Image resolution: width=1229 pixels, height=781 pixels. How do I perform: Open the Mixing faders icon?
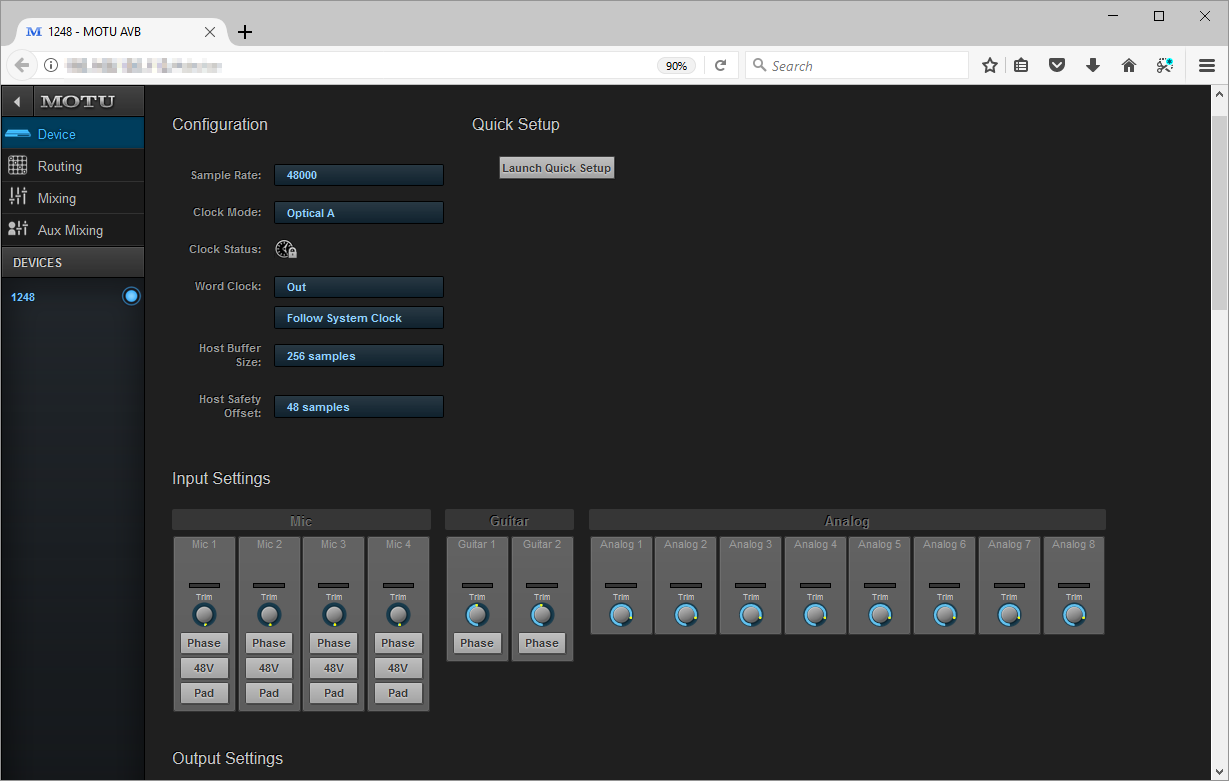17,197
